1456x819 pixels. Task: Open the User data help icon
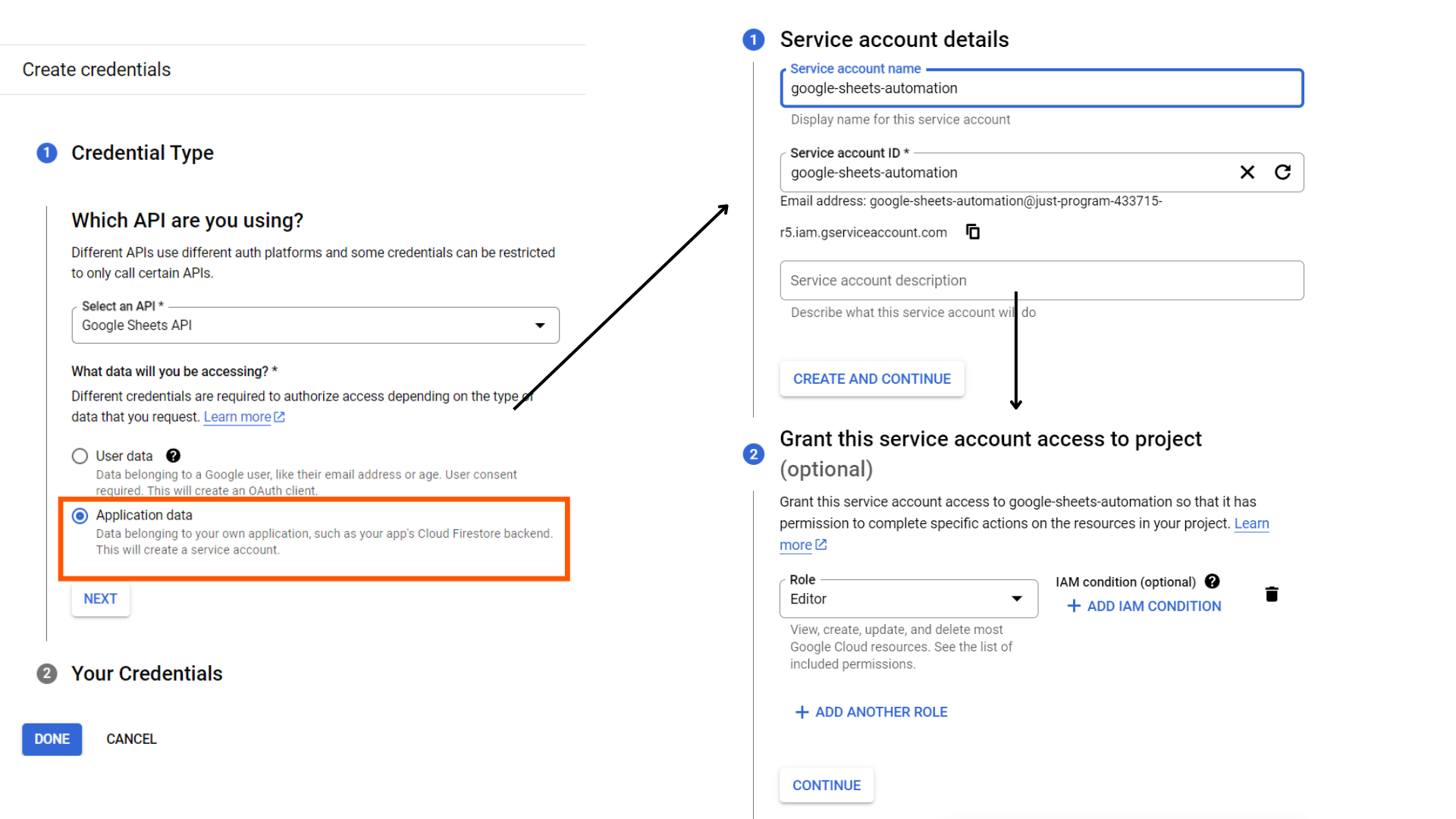pos(173,456)
